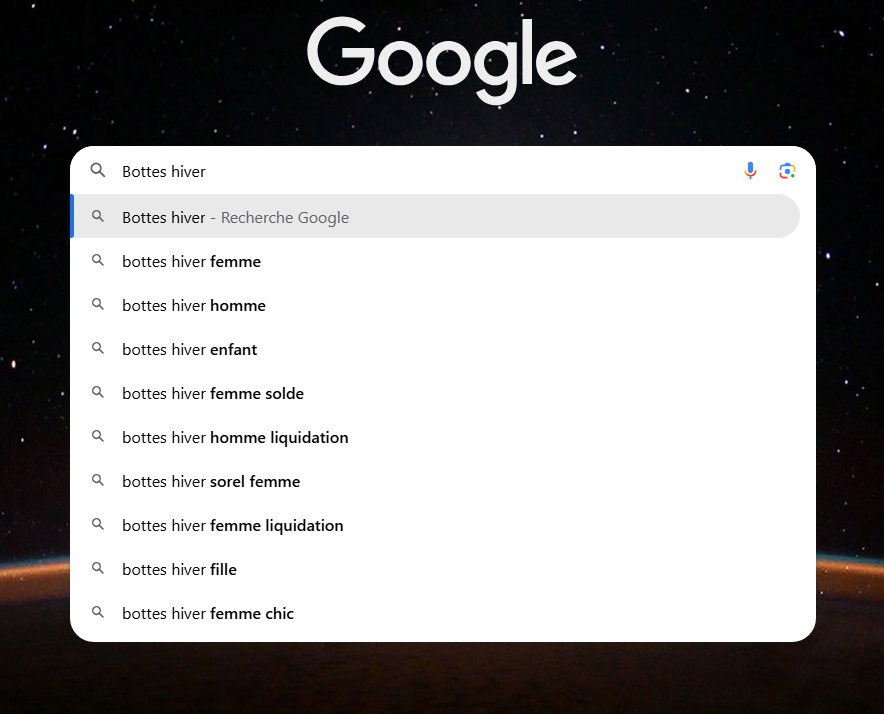The height and width of the screenshot is (714, 884).
Task: Click magnifier icon beside 'bottes hiver femme liquidation'
Action: coord(98,525)
